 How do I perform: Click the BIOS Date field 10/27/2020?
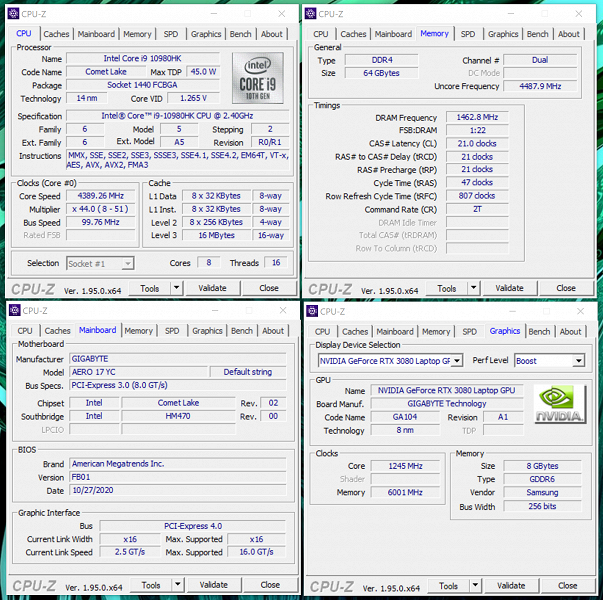[x=178, y=490]
